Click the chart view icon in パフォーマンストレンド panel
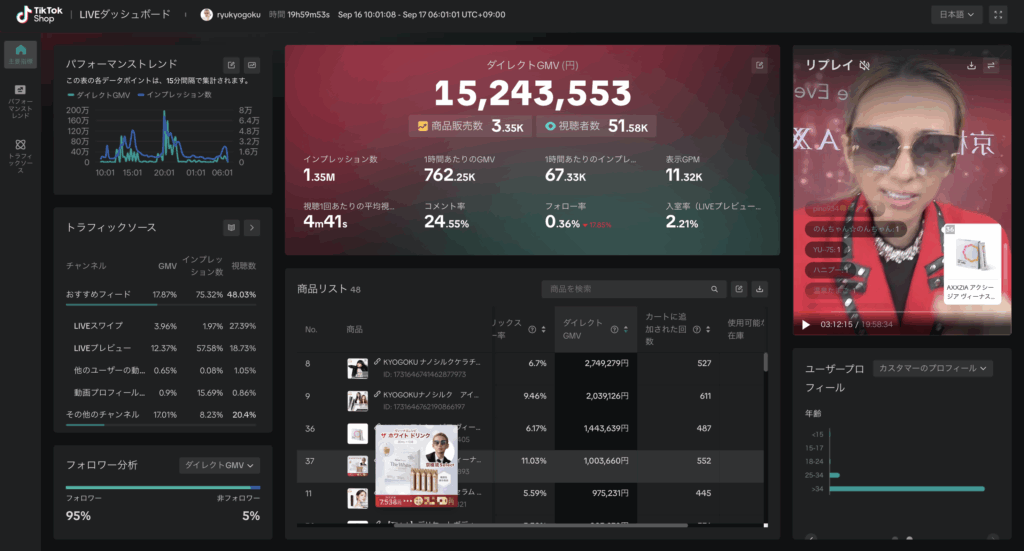This screenshot has height=551, width=1024. [x=252, y=65]
